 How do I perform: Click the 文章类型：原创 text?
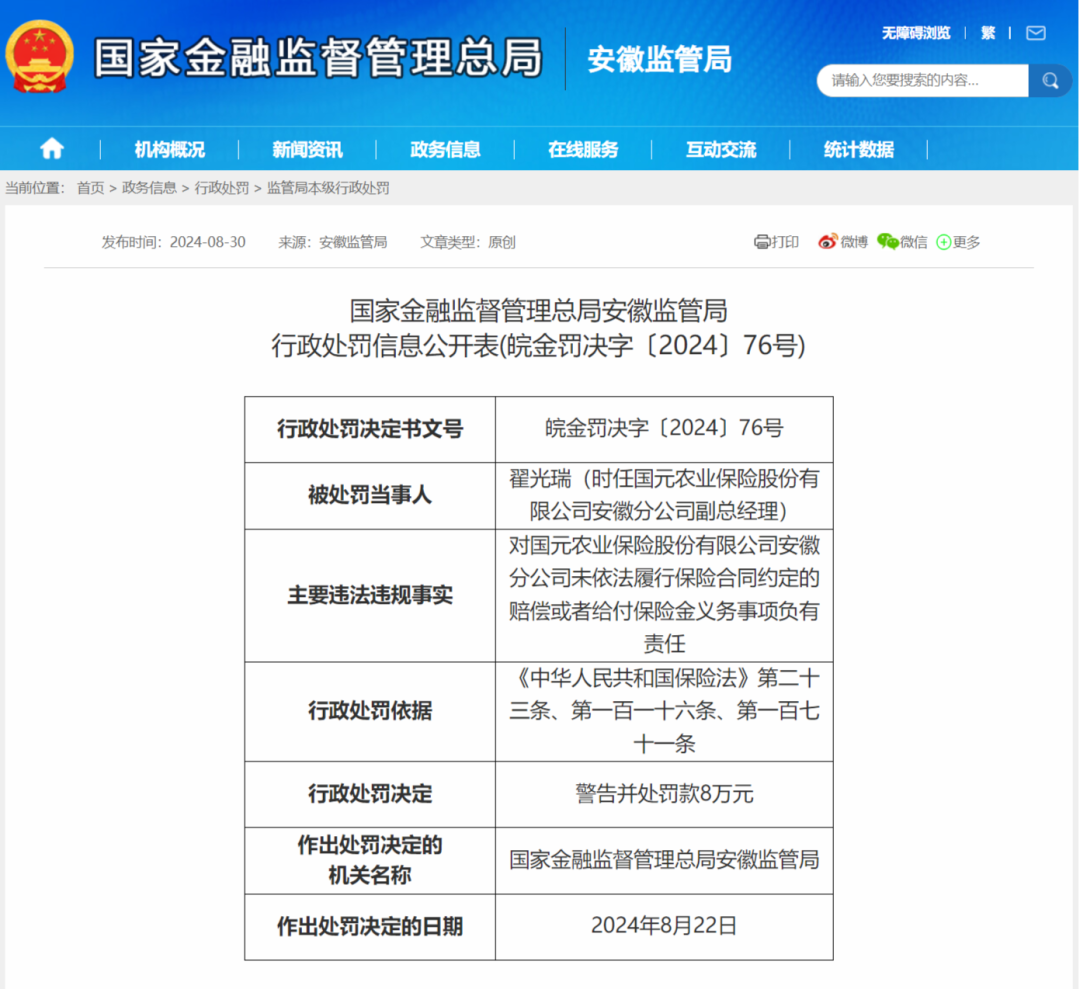(468, 242)
